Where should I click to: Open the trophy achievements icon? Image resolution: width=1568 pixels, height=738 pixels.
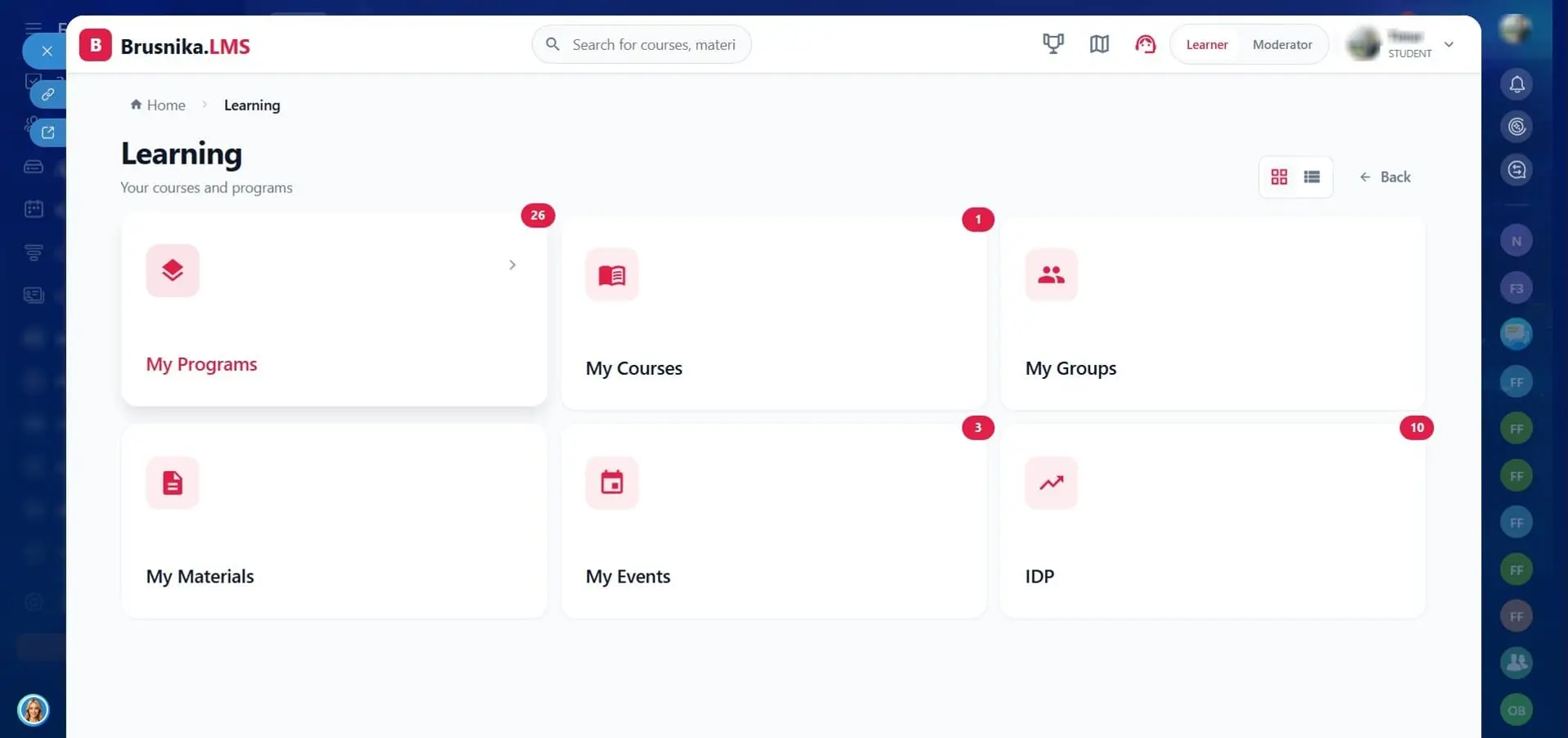click(1053, 44)
